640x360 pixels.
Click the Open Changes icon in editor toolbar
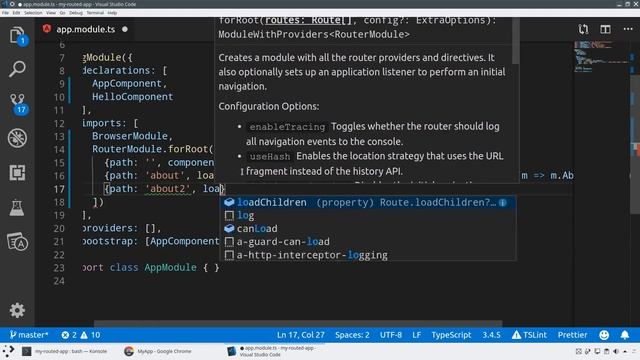click(x=583, y=29)
